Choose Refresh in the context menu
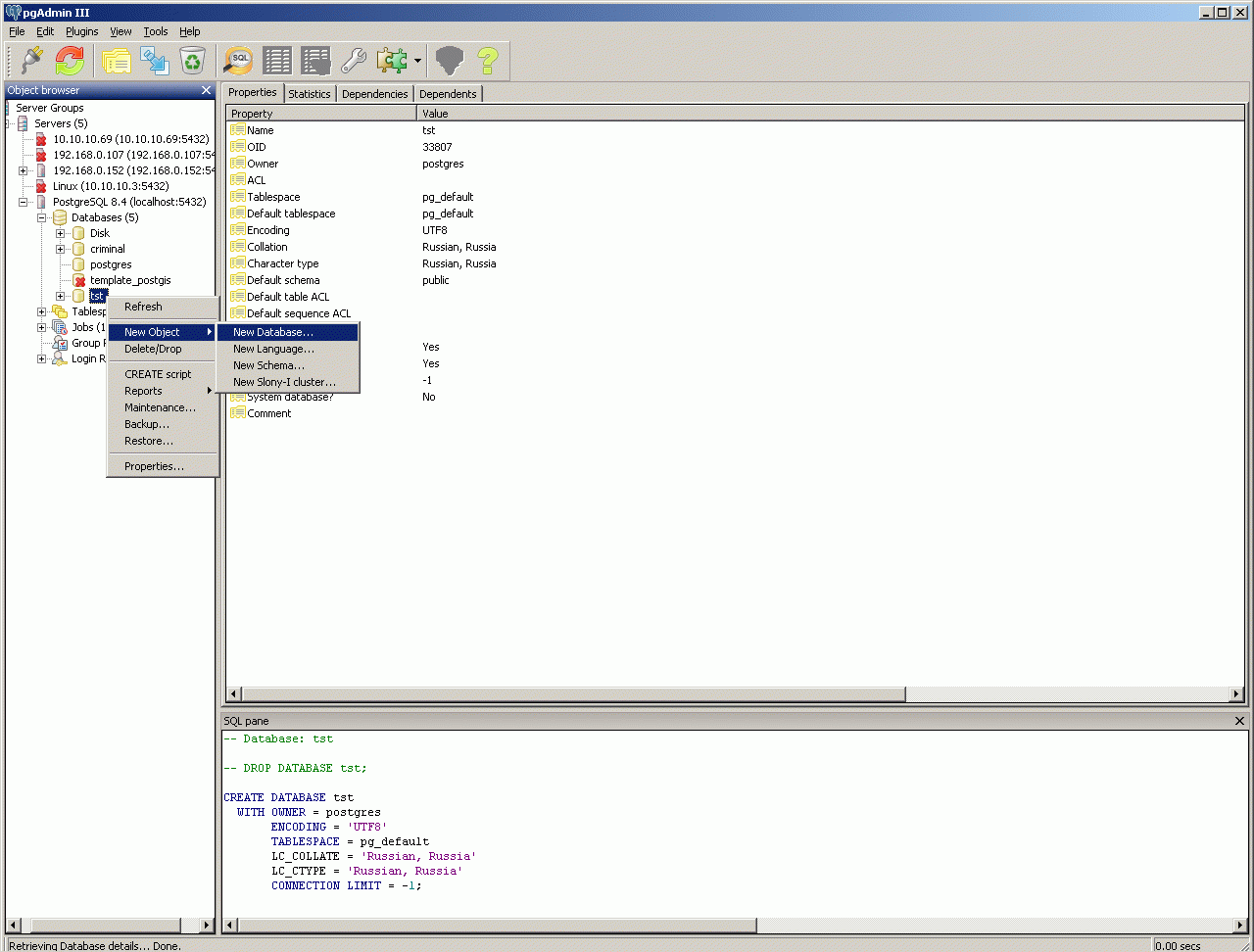 coord(163,307)
